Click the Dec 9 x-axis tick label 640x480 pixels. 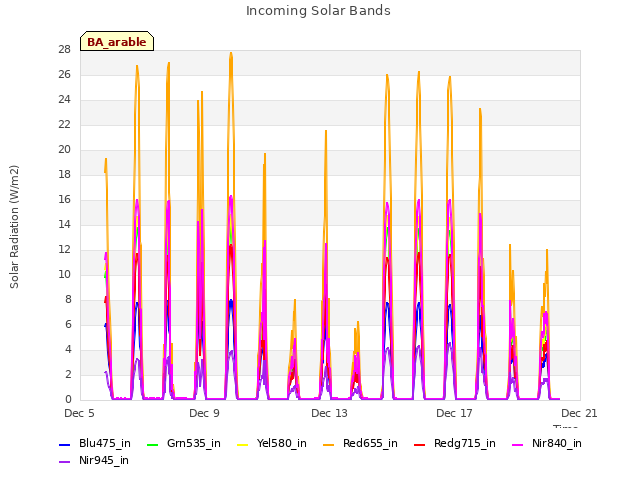tap(204, 413)
